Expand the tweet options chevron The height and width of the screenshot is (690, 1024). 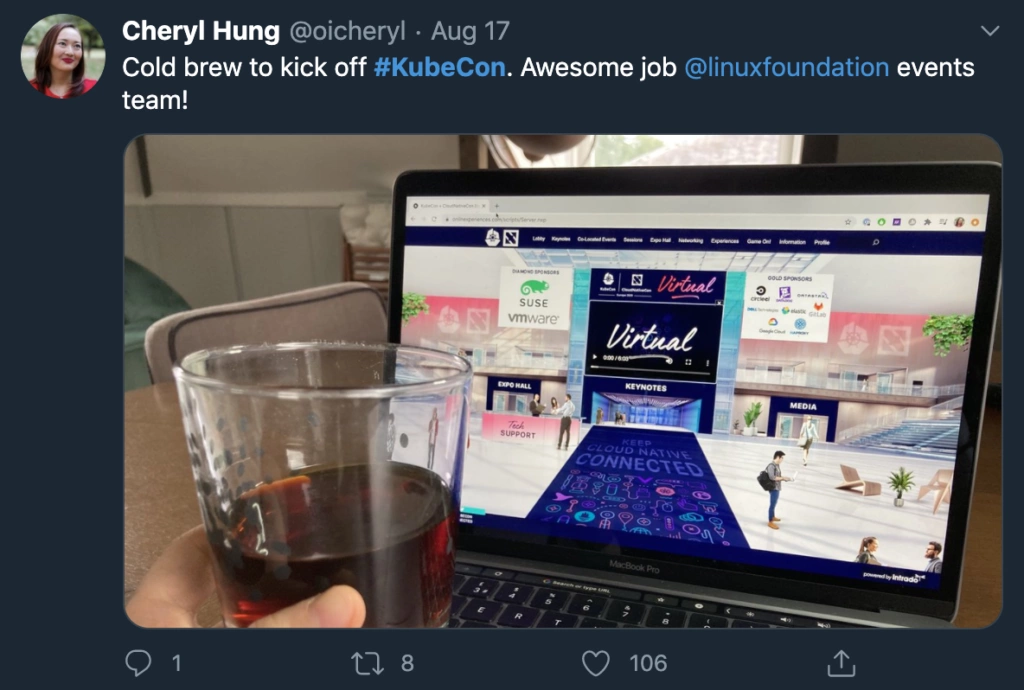[x=990, y=31]
